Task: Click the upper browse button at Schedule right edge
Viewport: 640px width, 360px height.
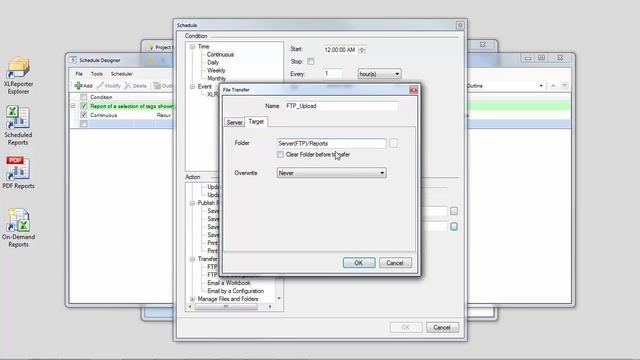Action: [453, 211]
